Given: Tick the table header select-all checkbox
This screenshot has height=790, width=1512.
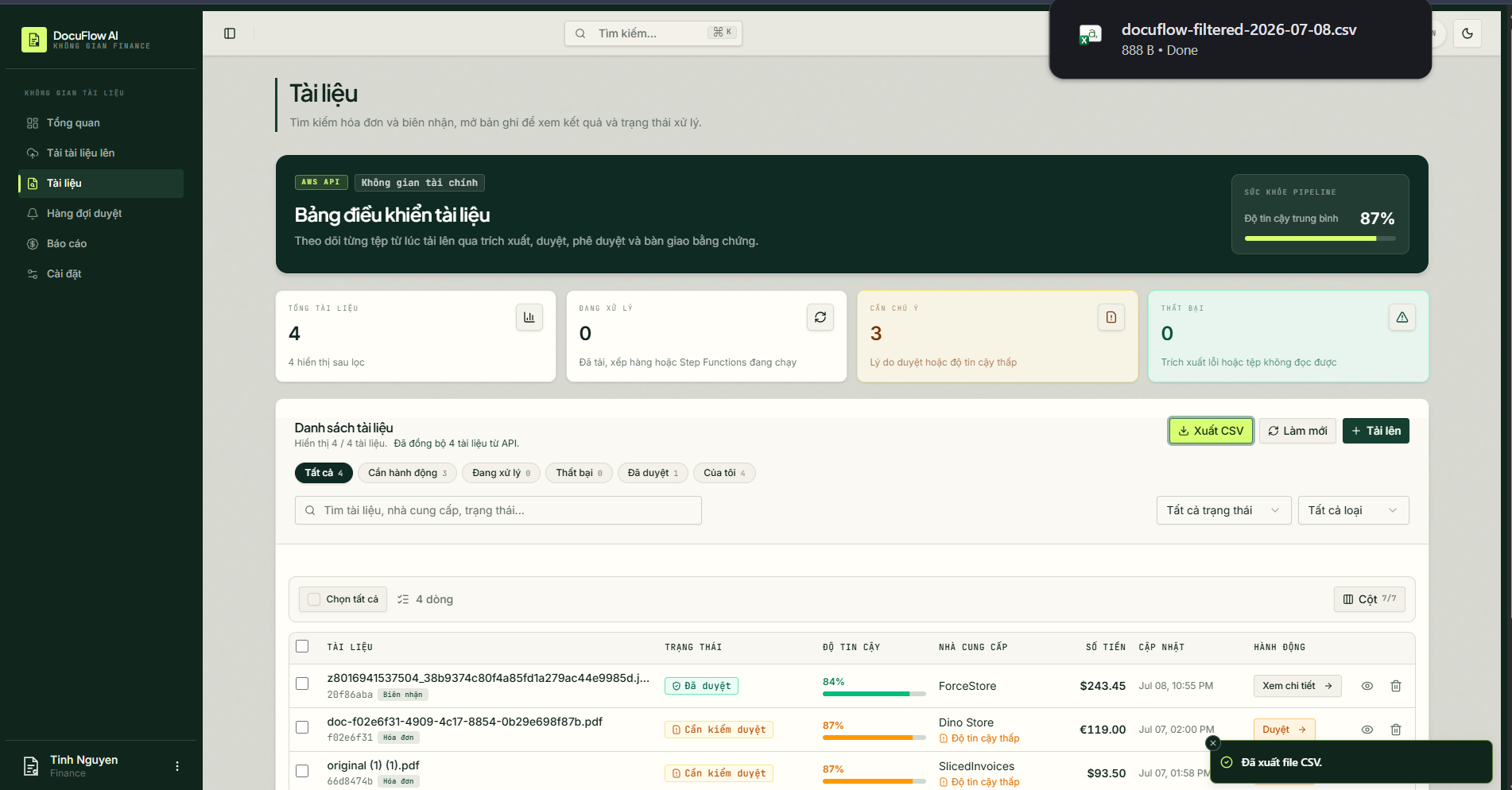Looking at the screenshot, I should pyautogui.click(x=302, y=646).
